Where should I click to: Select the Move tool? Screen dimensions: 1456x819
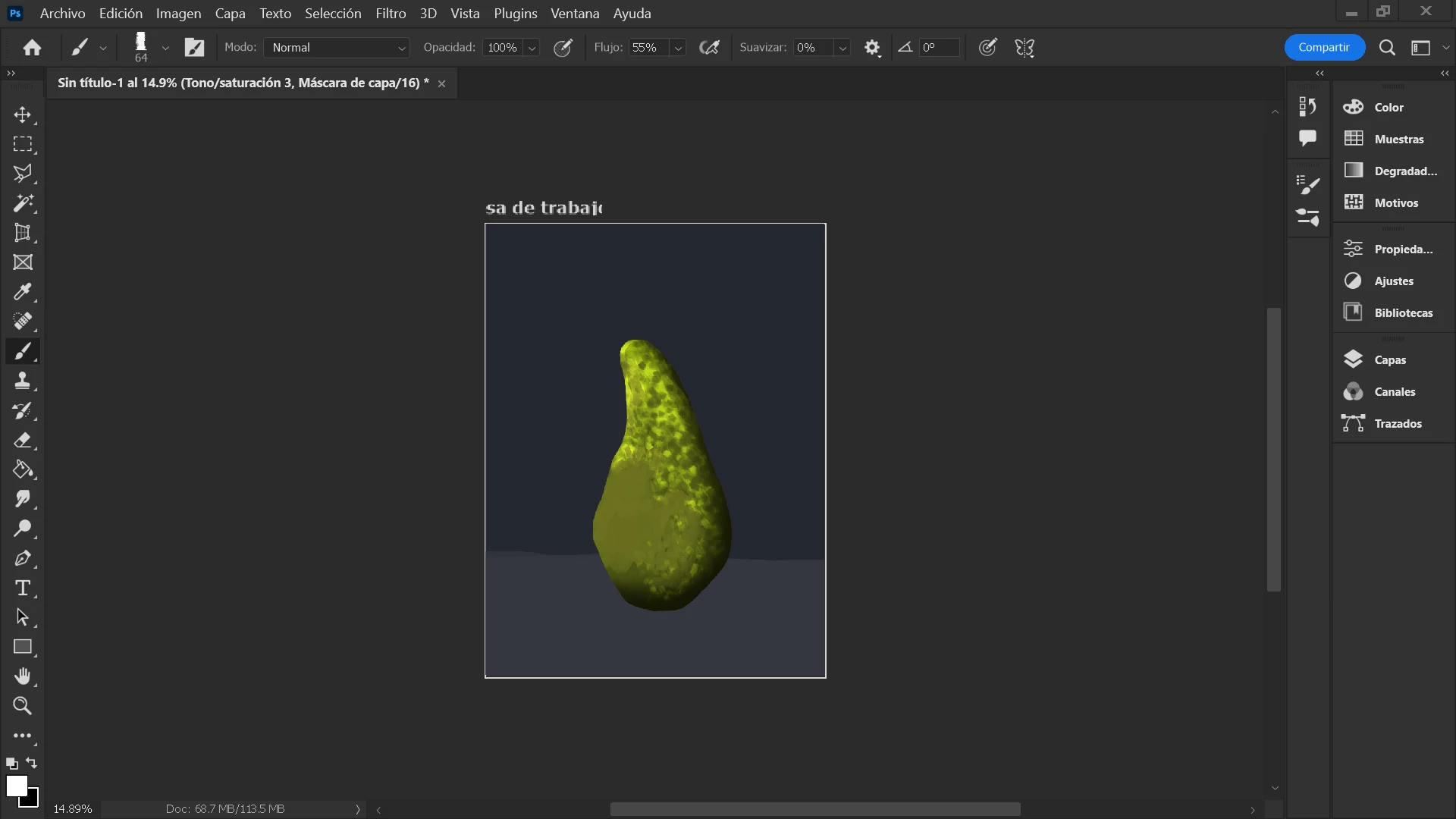click(23, 115)
